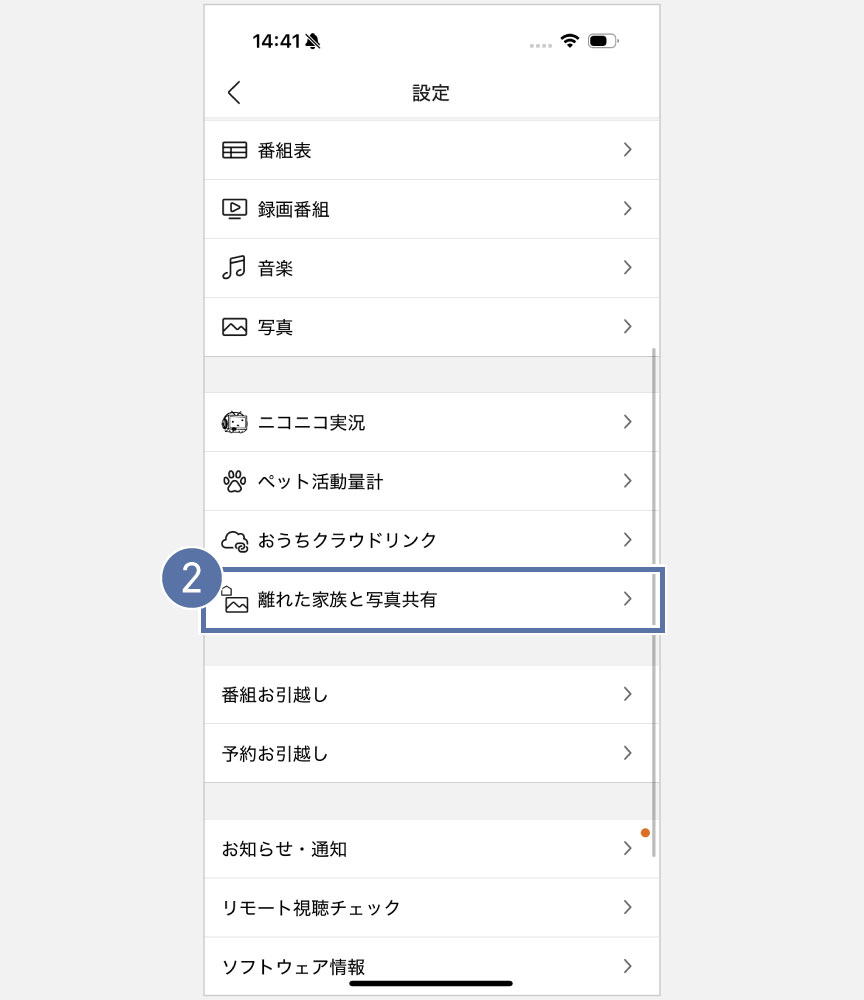
Task: Click the photo icon next to 写真
Action: (233, 326)
